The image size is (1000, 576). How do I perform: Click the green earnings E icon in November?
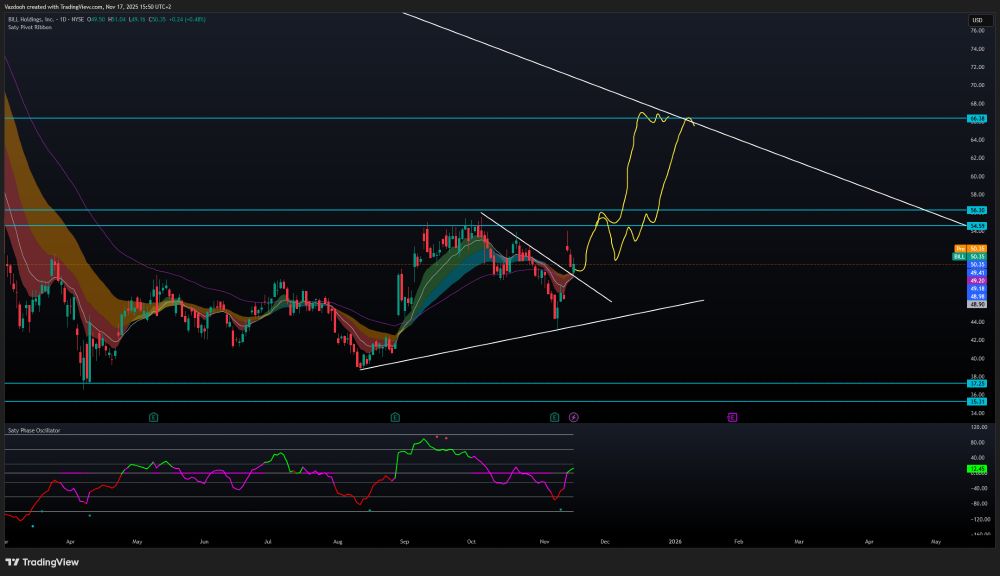(x=554, y=417)
